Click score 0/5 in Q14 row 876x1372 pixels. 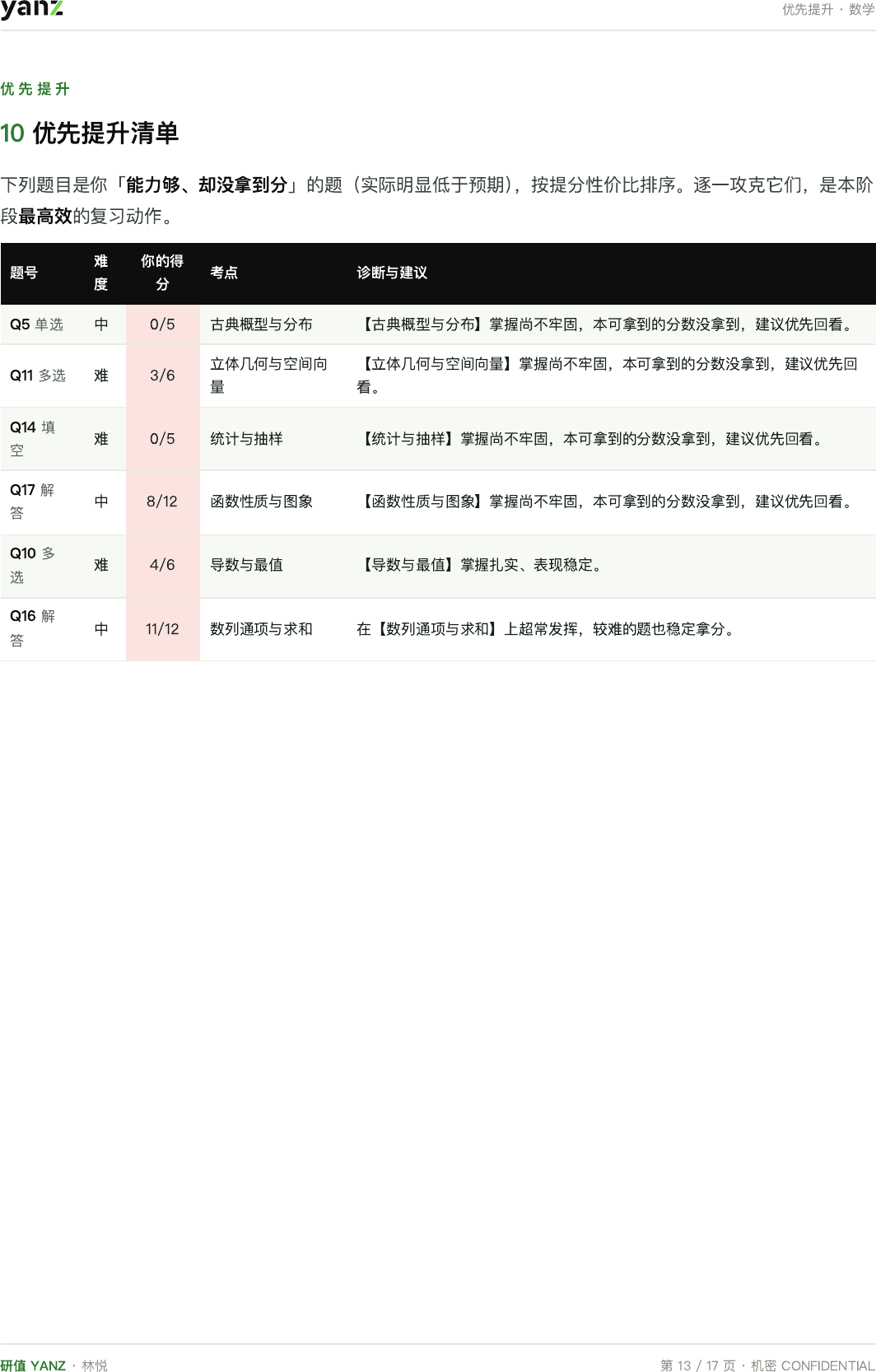162,439
